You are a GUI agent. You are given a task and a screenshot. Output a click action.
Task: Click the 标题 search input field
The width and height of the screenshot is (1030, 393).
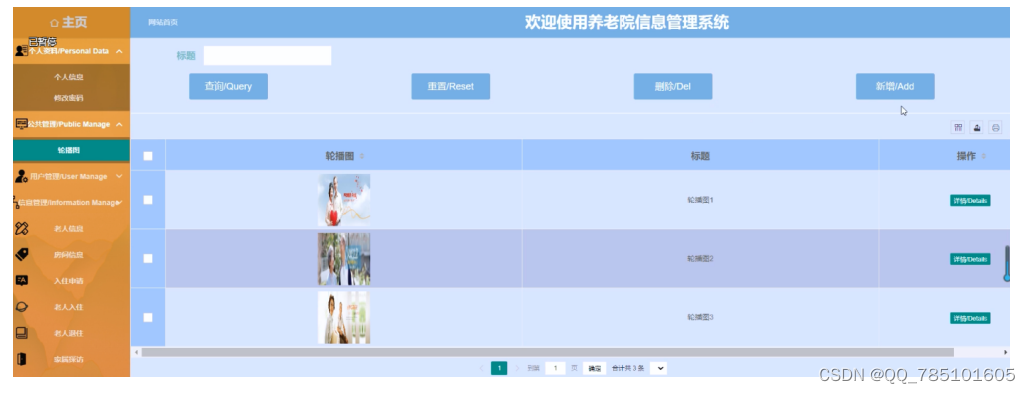(267, 56)
